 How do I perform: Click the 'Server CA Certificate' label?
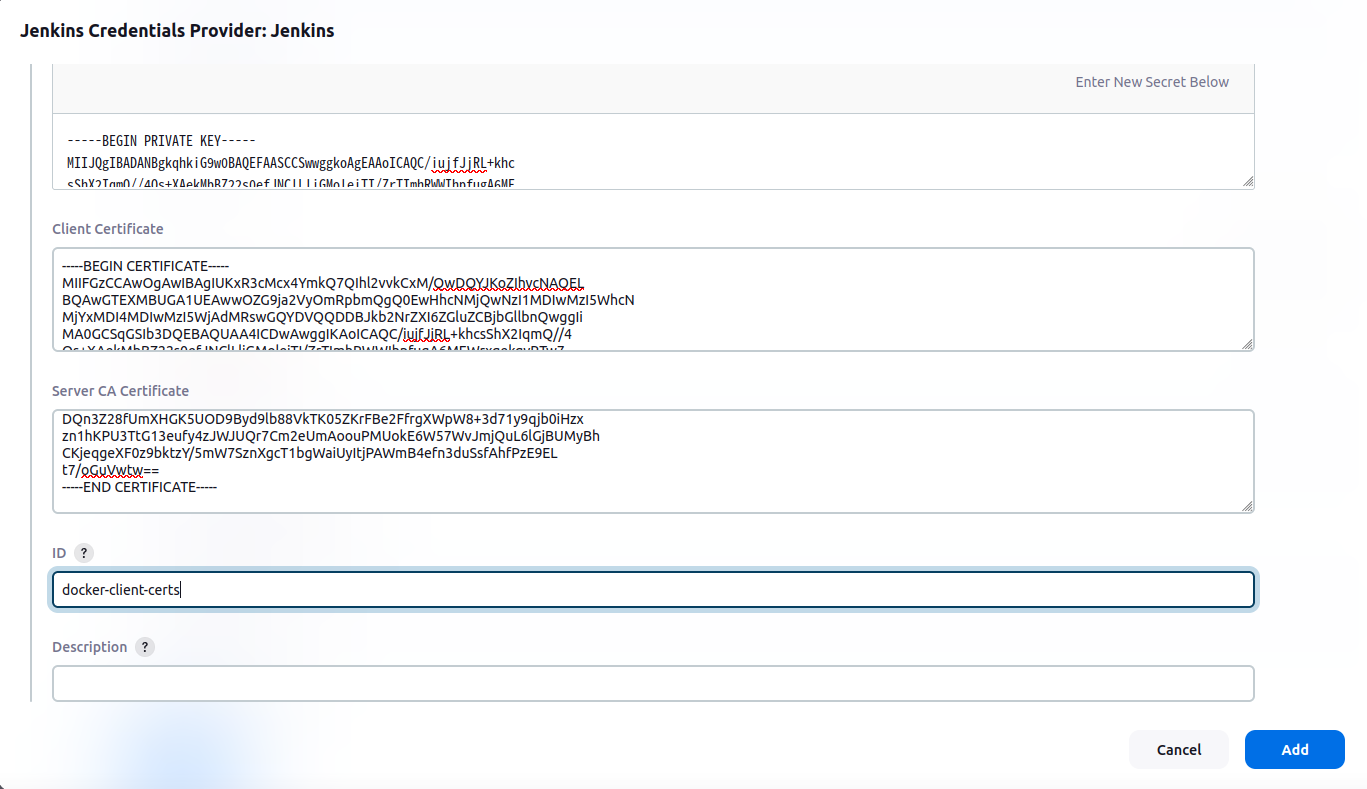tap(120, 391)
